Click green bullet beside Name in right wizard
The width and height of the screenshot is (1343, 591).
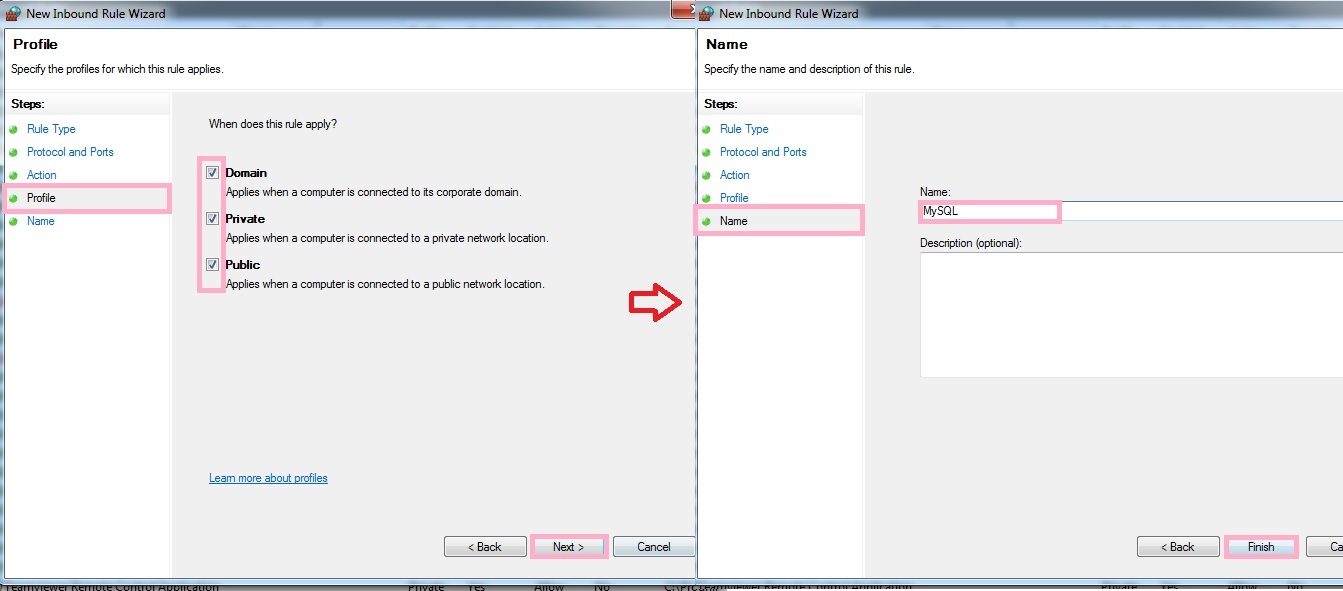(707, 222)
